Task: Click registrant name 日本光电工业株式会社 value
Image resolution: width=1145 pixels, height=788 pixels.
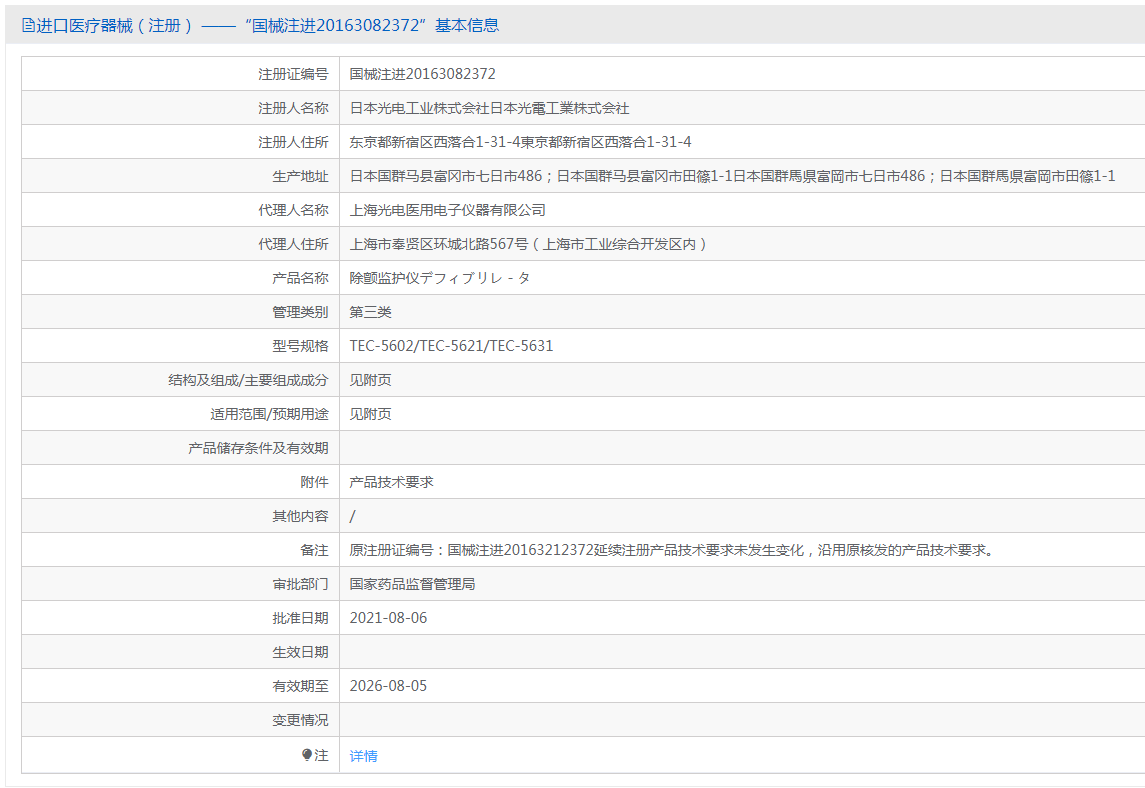Action: pos(489,108)
